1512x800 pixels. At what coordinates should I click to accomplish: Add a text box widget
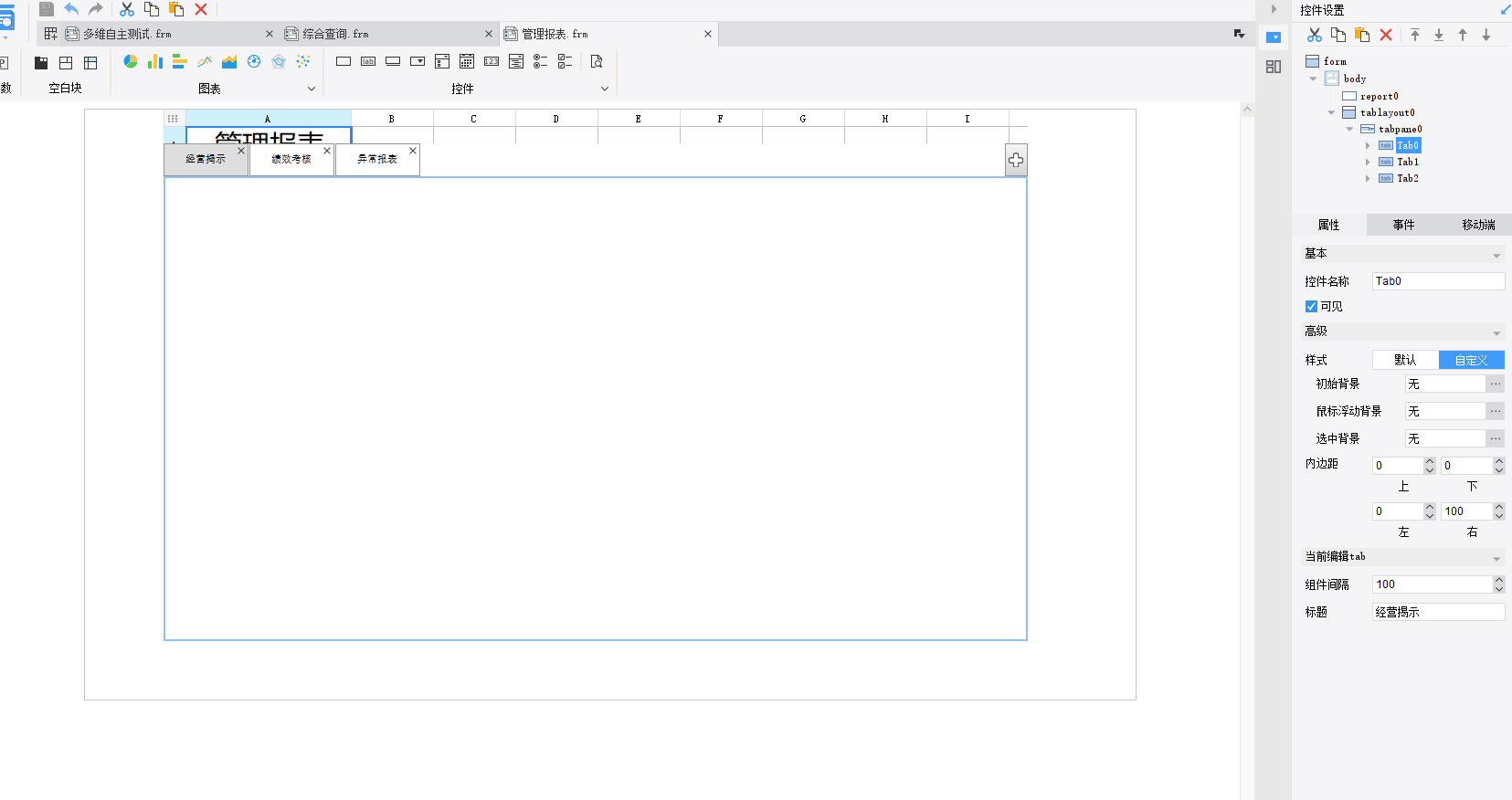344,61
